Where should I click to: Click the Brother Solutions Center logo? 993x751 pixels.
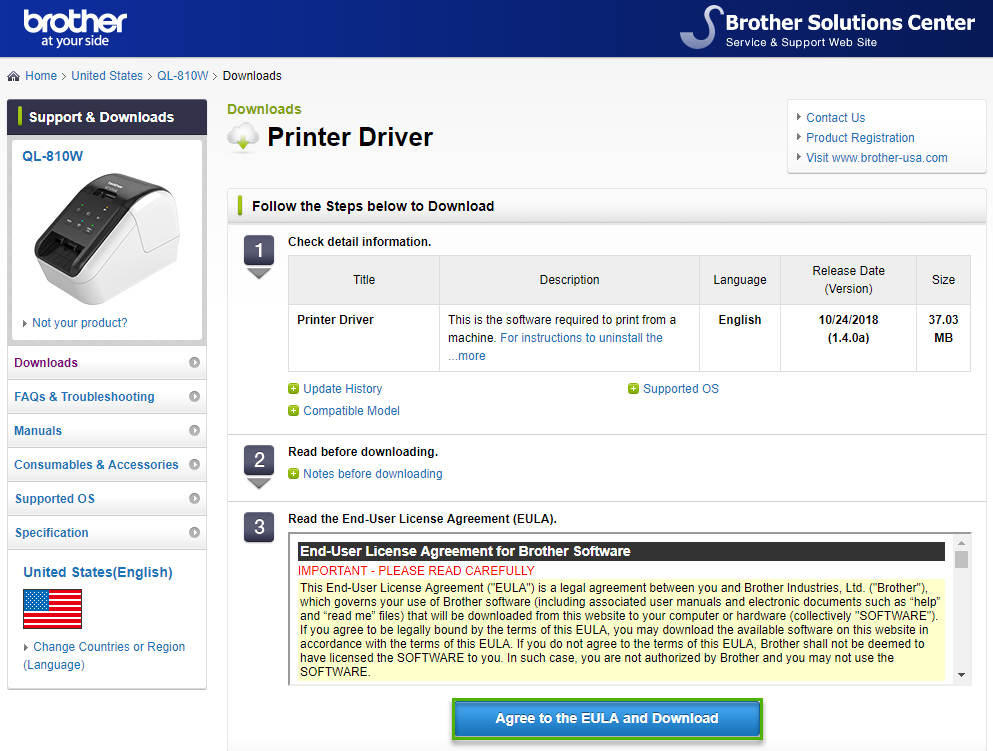(x=827, y=28)
